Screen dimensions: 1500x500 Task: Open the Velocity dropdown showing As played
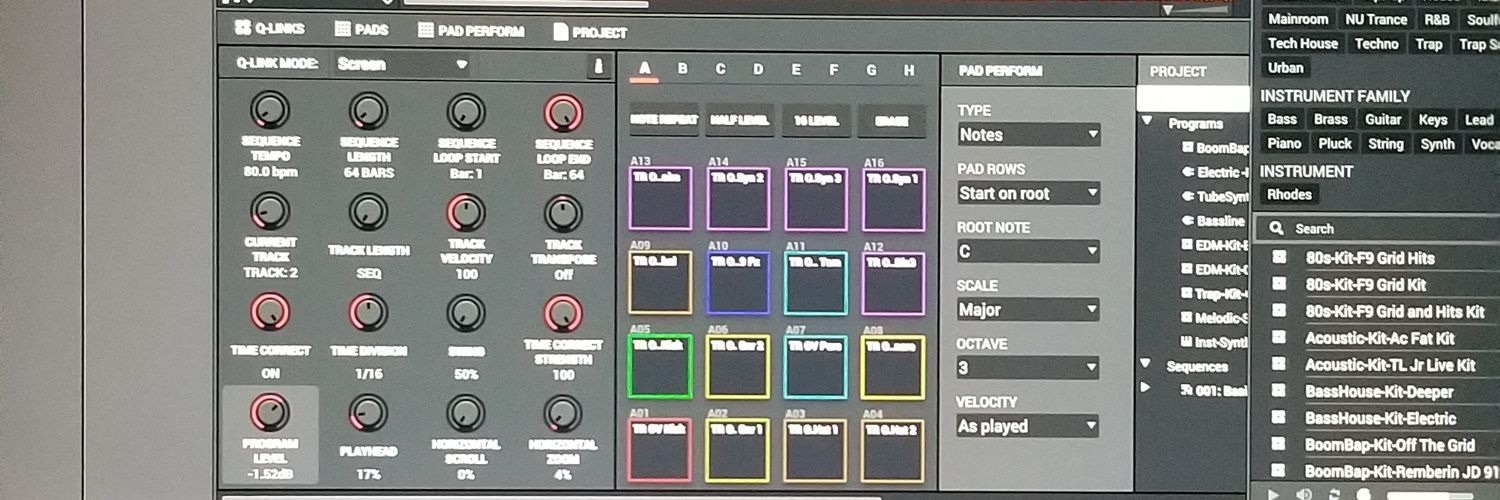coord(1028,426)
